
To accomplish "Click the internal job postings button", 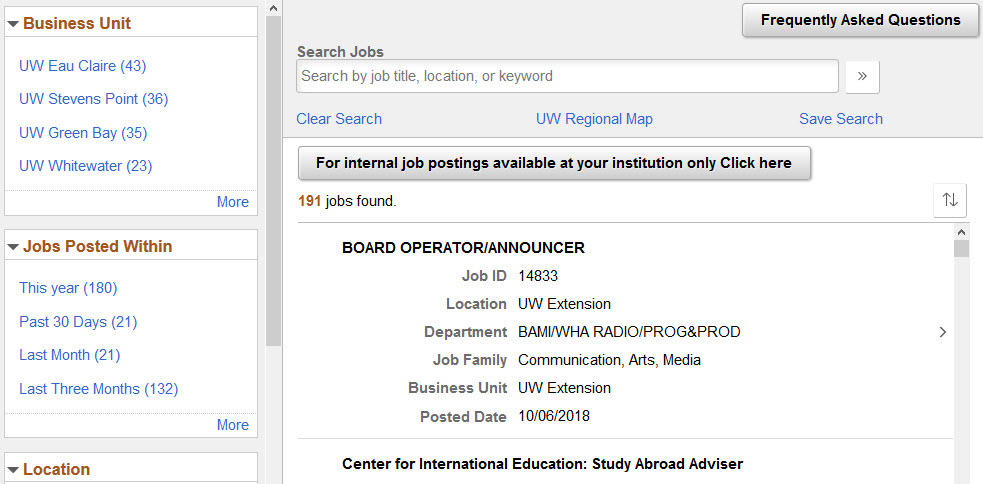I will click(554, 163).
